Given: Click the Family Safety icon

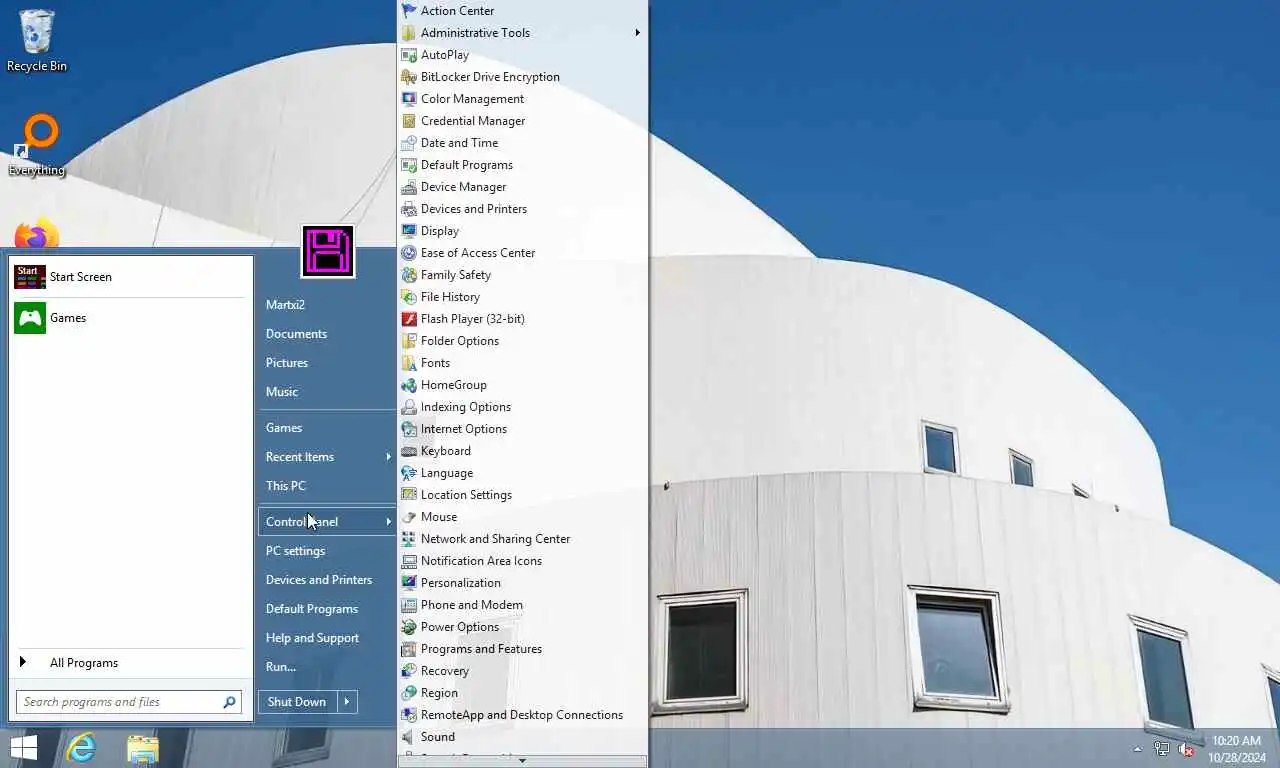Looking at the screenshot, I should [x=408, y=274].
